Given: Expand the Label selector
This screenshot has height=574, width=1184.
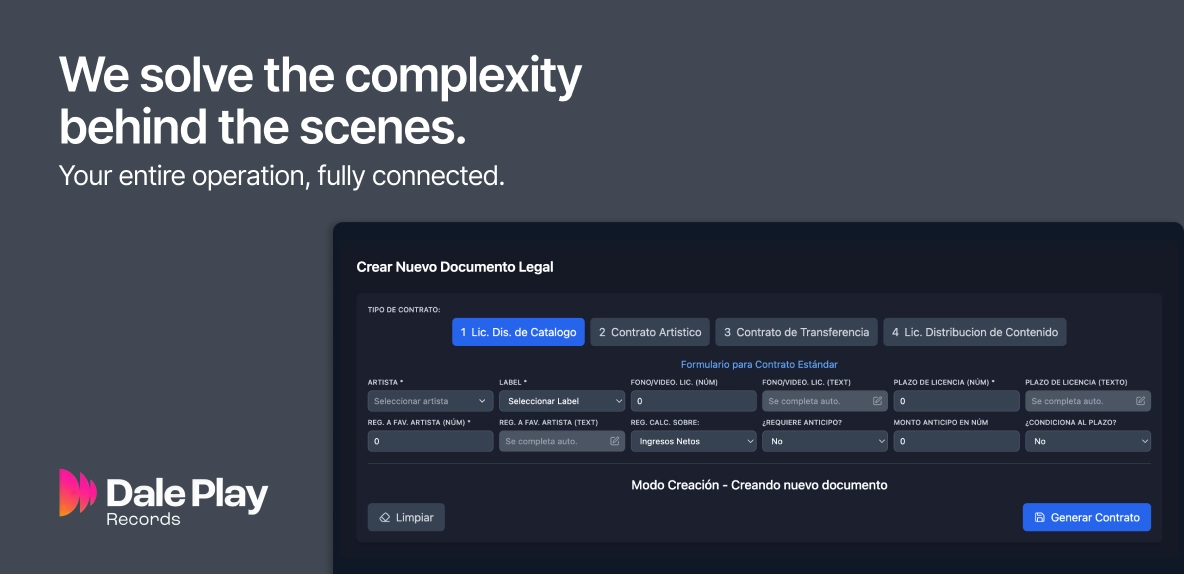Looking at the screenshot, I should (561, 401).
